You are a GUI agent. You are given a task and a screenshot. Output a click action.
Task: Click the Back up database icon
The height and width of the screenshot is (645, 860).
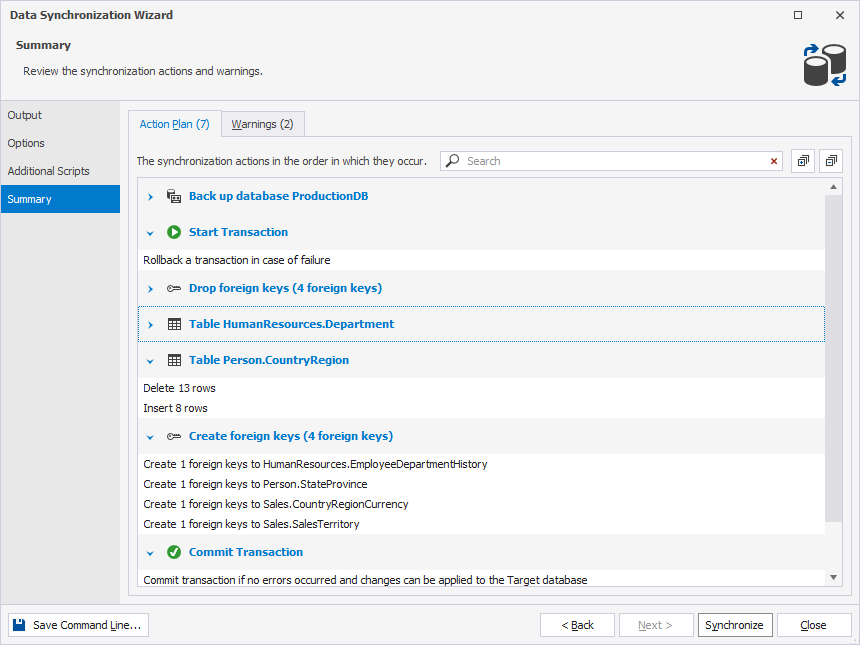[x=174, y=196]
